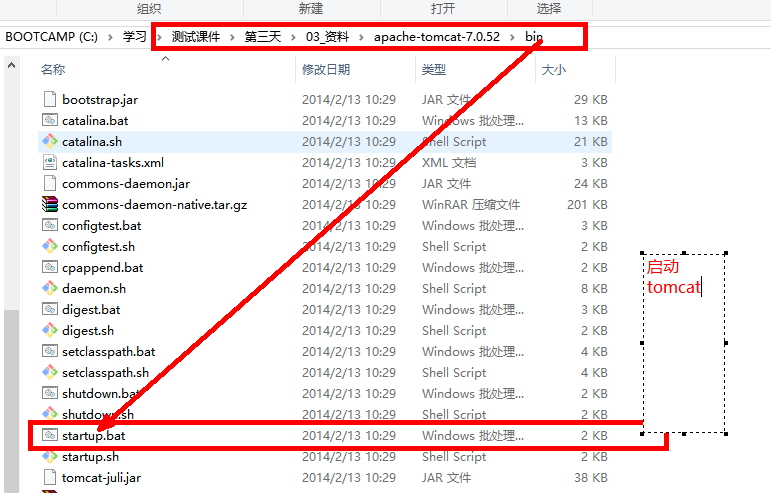Select the daemon.sh script icon
This screenshot has height=493, width=771.
pyautogui.click(x=50, y=289)
